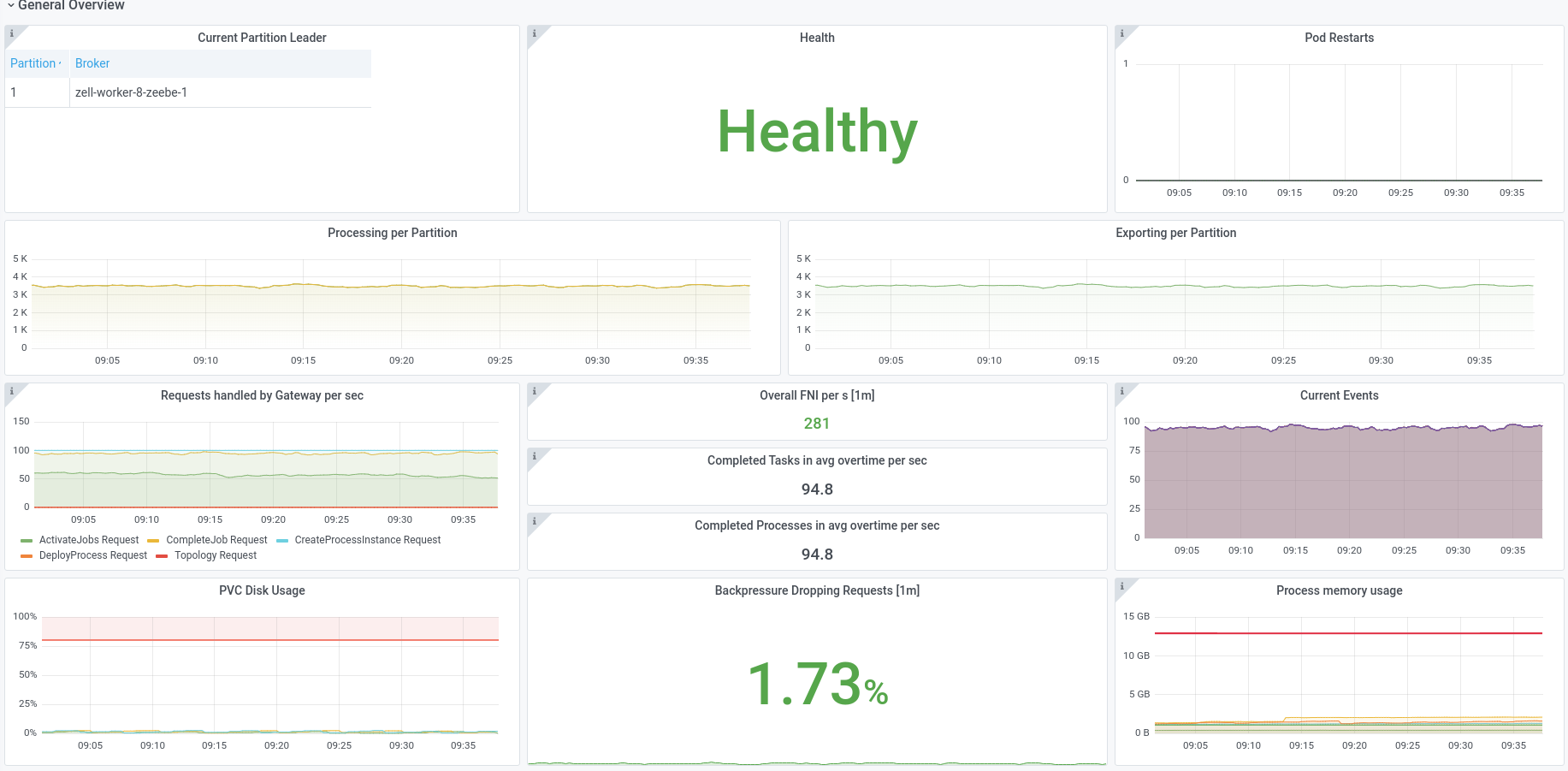1568x771 pixels.
Task: Open info icon on Completed Tasks panel
Action: click(535, 456)
